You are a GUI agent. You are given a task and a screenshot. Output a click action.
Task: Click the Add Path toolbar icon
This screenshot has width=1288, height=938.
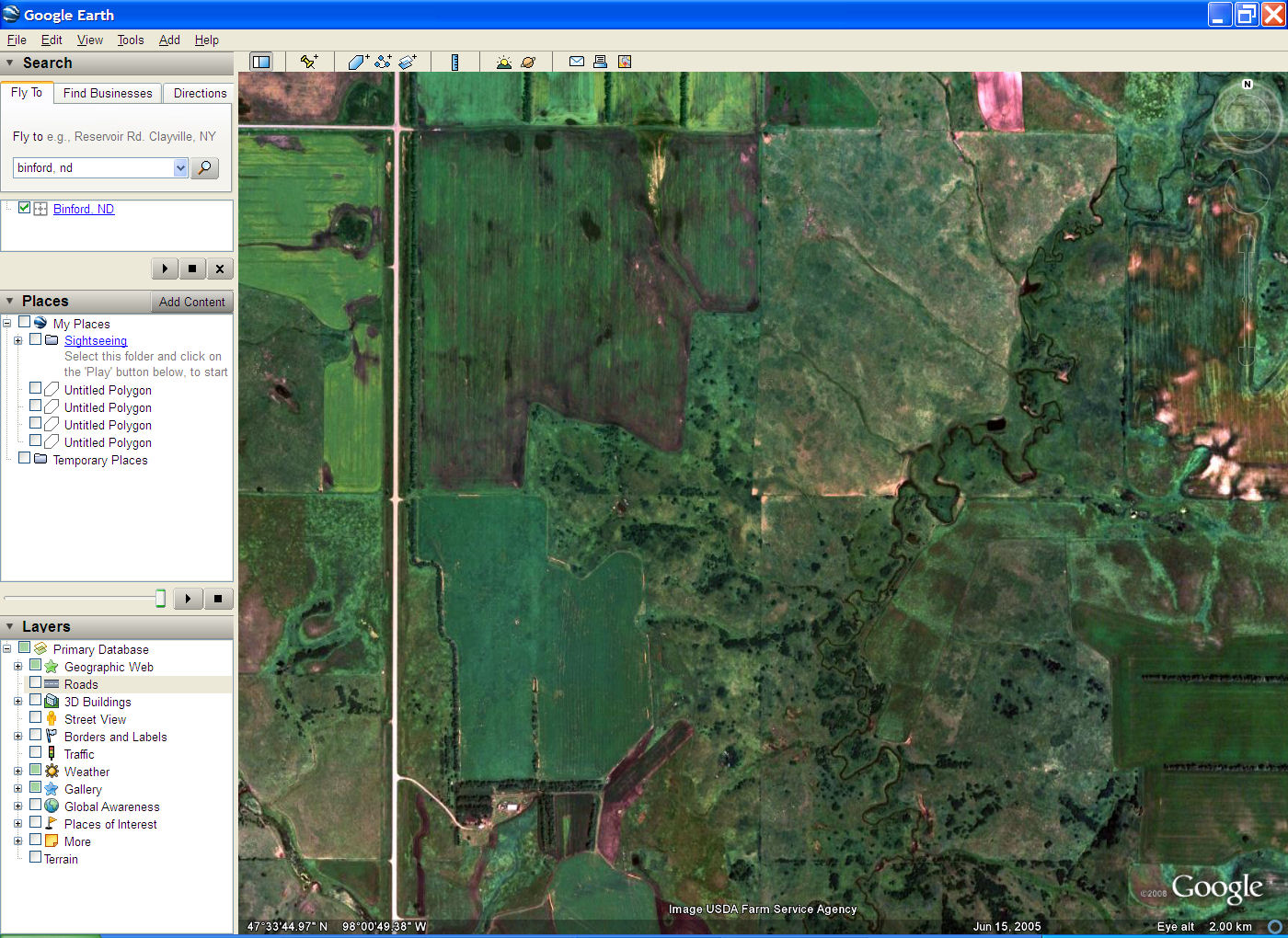point(383,62)
